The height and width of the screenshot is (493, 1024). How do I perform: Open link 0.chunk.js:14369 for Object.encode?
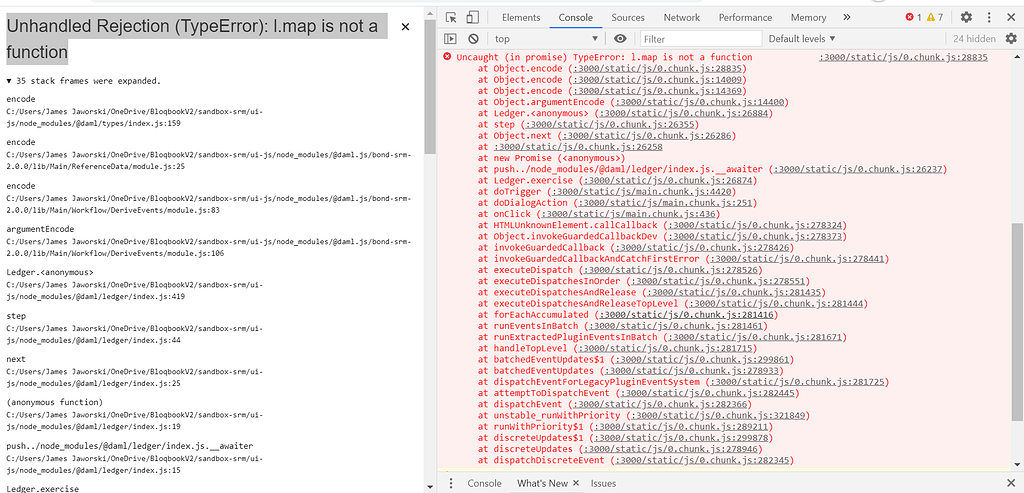657,91
